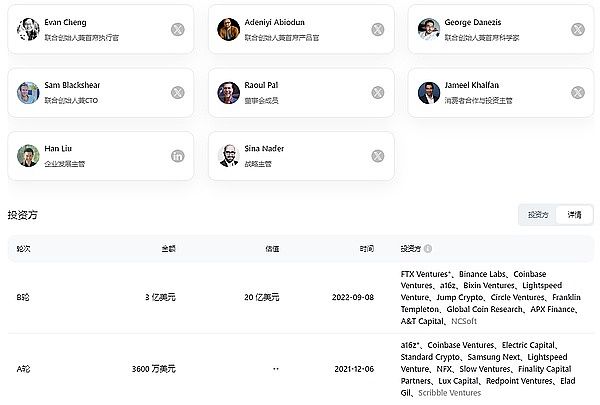Viewport: 600px width, 405px height.
Task: Open the Scribble Ventures investor link
Action: 449,393
